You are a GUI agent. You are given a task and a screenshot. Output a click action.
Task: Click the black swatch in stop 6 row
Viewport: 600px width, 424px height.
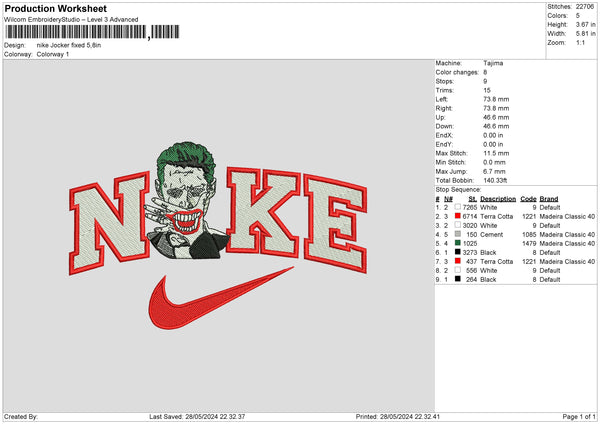458,252
